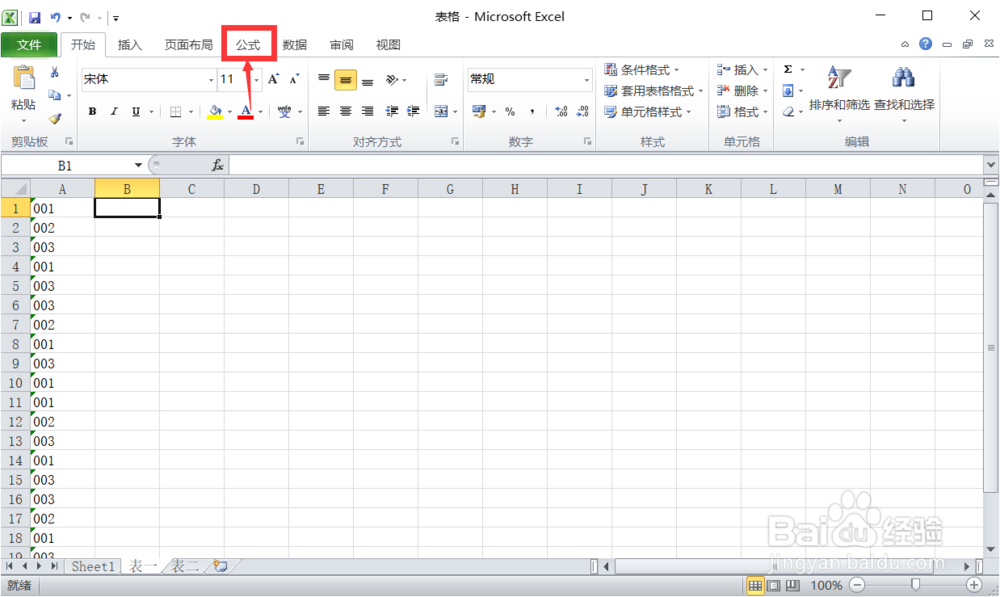Increase font size with the large A icon
1000x597 pixels.
pyautogui.click(x=273, y=79)
